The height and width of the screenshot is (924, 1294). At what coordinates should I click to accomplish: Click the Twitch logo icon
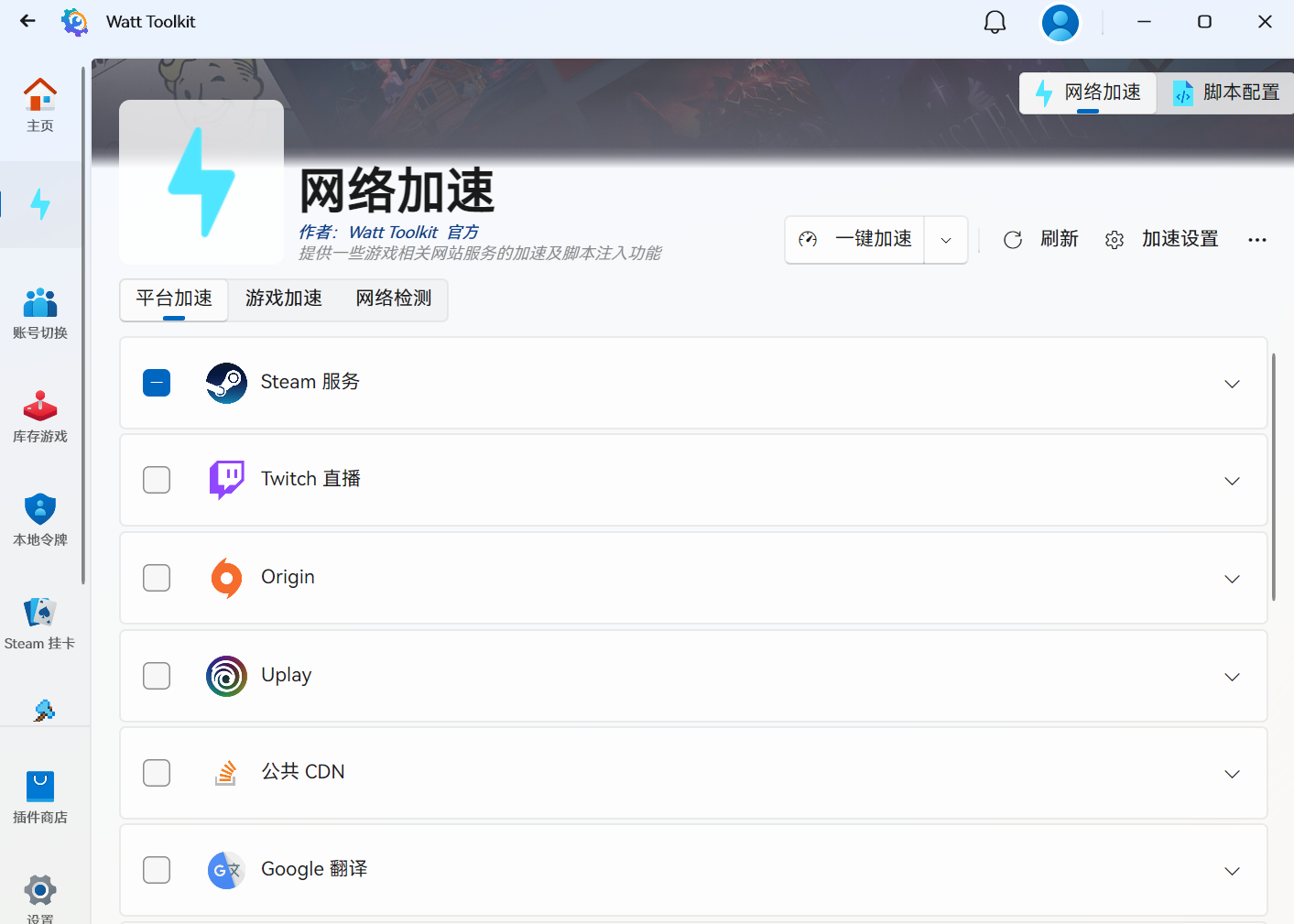(x=226, y=480)
